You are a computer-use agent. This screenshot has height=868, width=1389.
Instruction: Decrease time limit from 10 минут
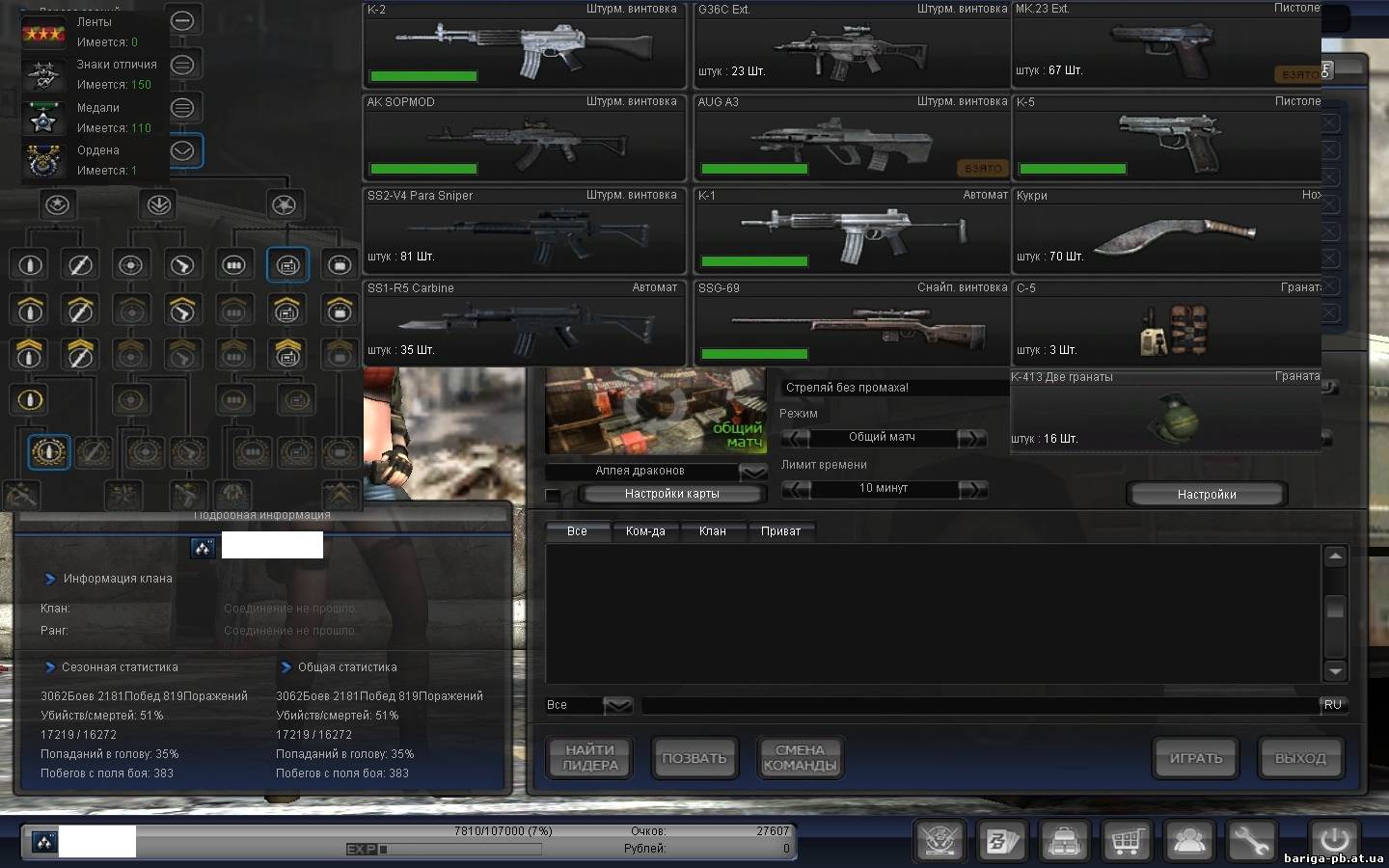[796, 489]
